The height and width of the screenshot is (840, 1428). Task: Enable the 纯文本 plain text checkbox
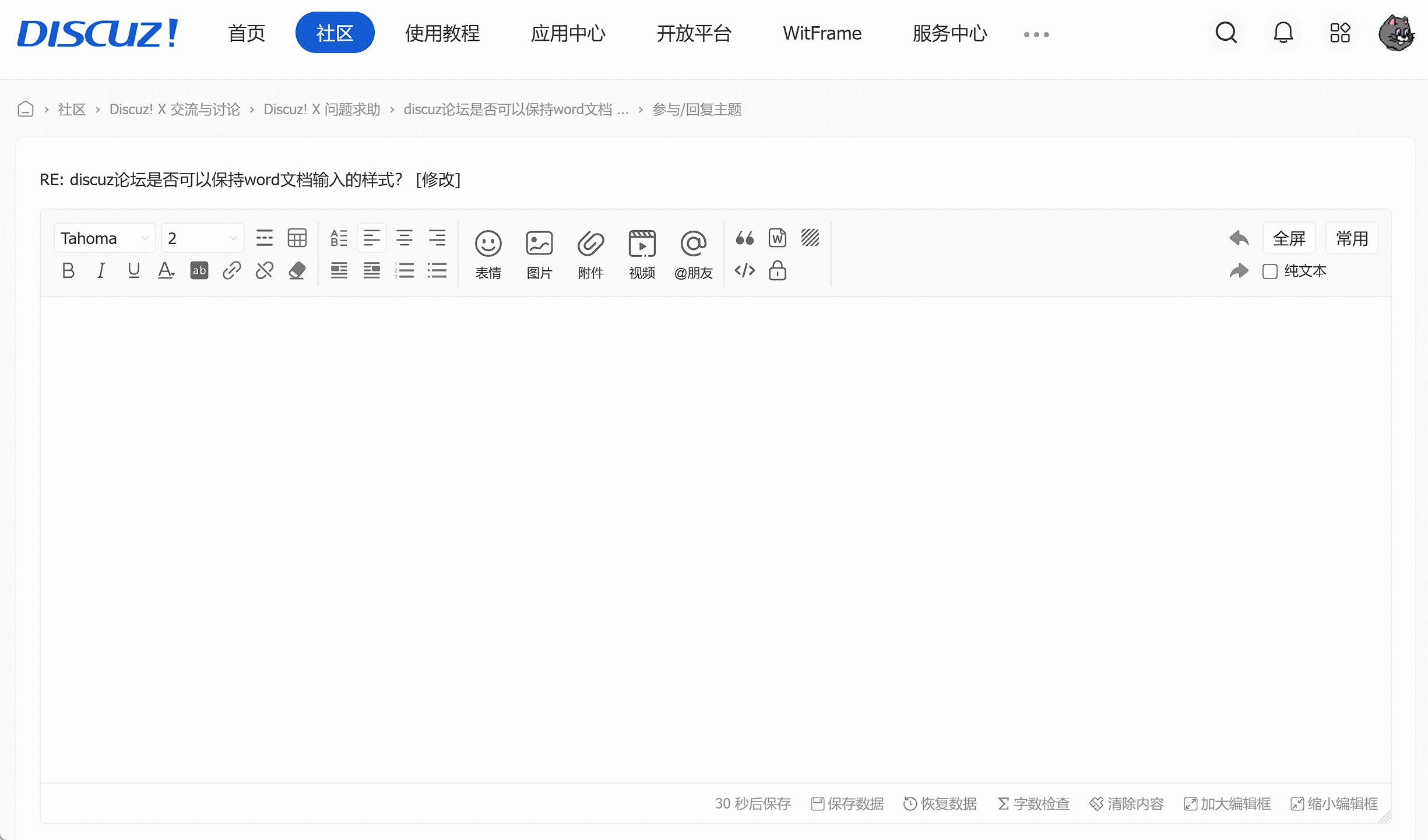[x=1270, y=271]
